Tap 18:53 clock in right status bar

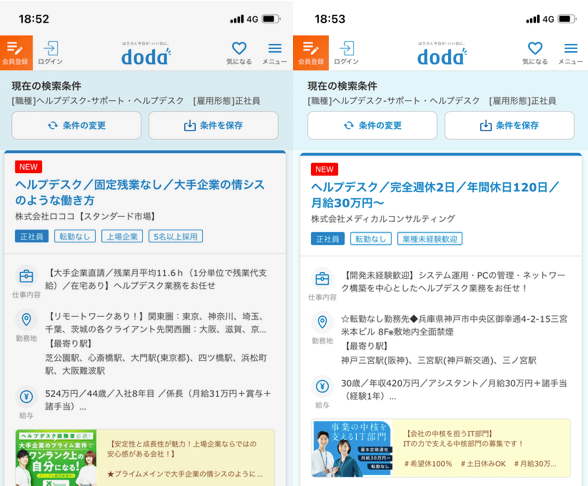(x=330, y=19)
